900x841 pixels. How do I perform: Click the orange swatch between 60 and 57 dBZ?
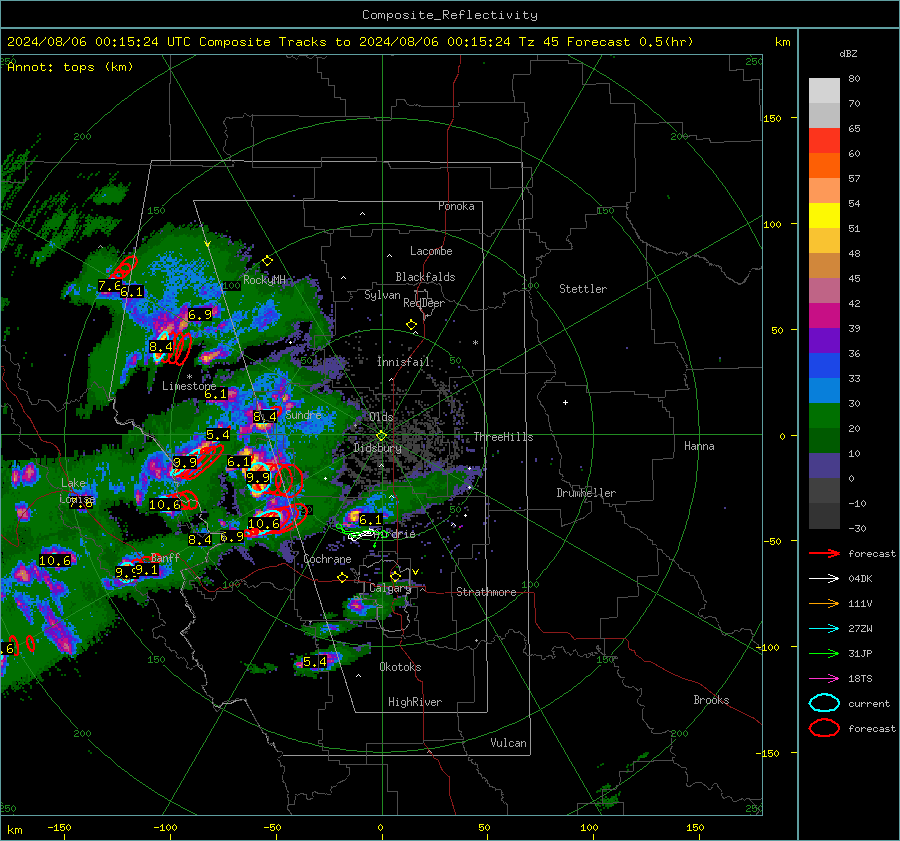click(x=824, y=165)
